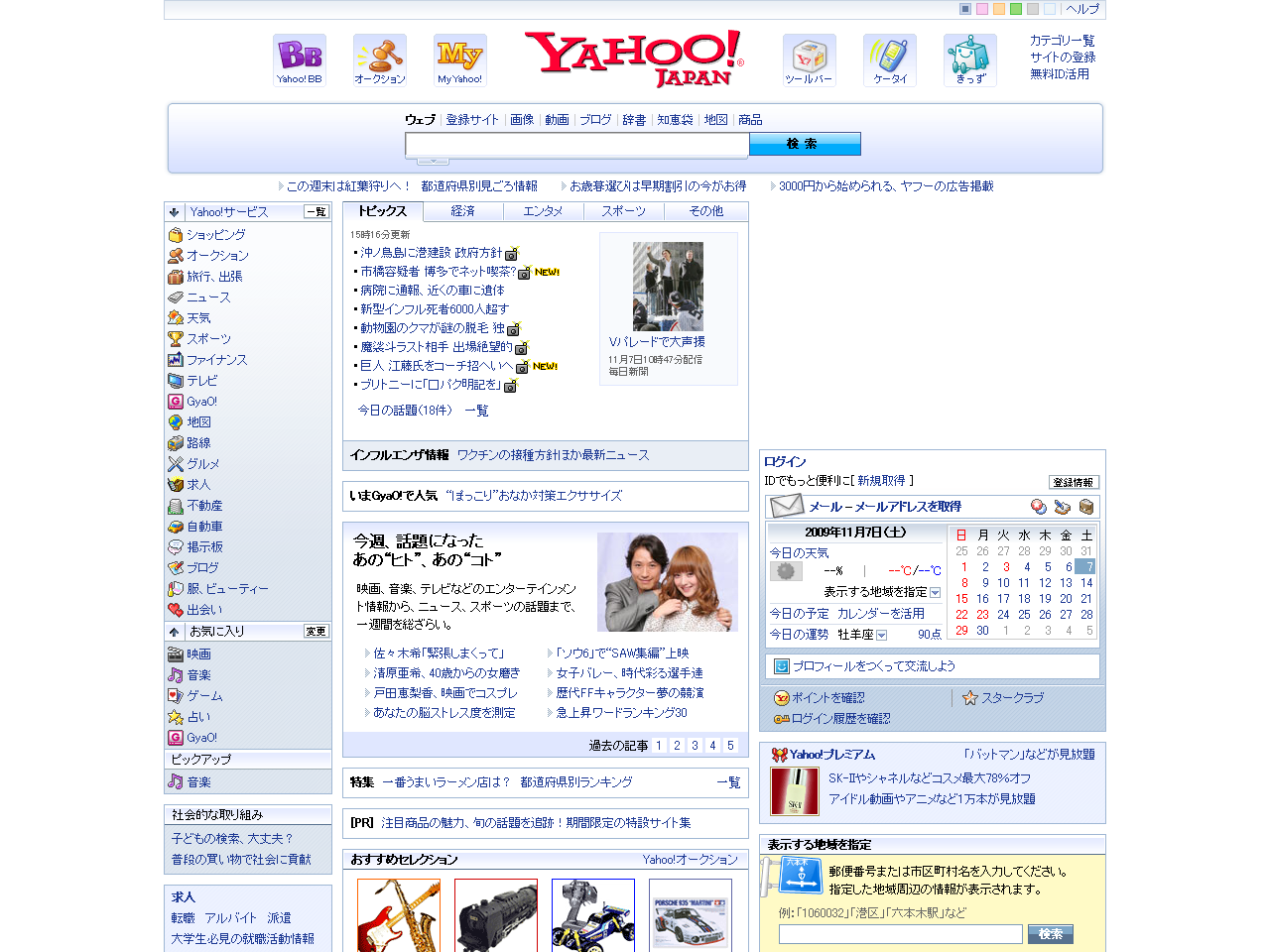
Task: Open ゲーム in the favorites list
Action: 204,696
